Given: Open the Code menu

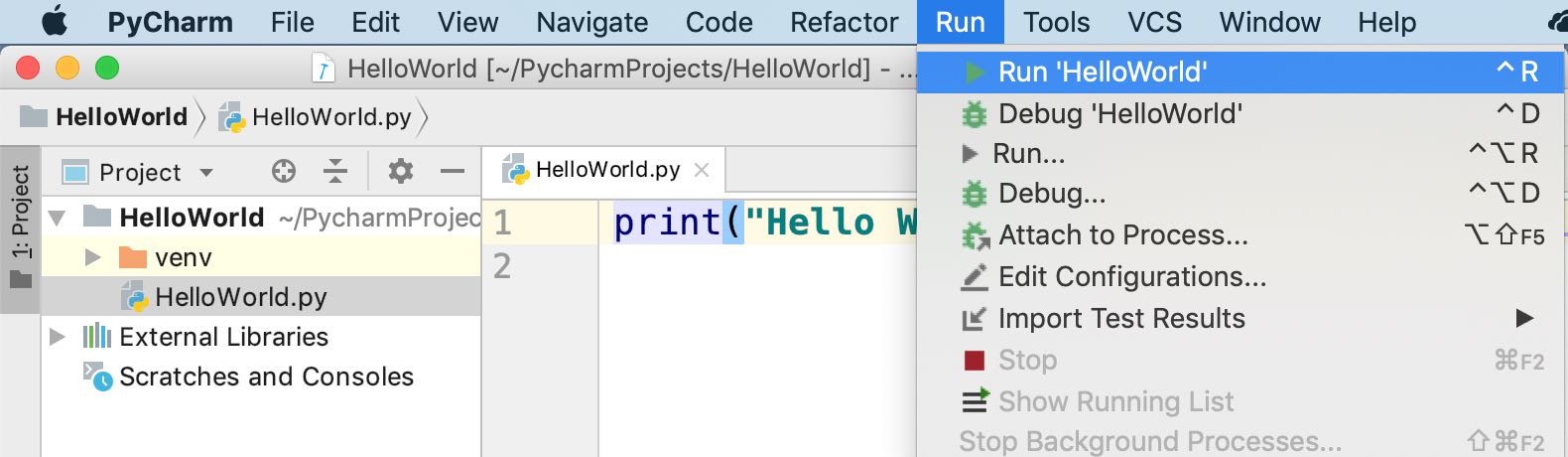Looking at the screenshot, I should (x=719, y=22).
